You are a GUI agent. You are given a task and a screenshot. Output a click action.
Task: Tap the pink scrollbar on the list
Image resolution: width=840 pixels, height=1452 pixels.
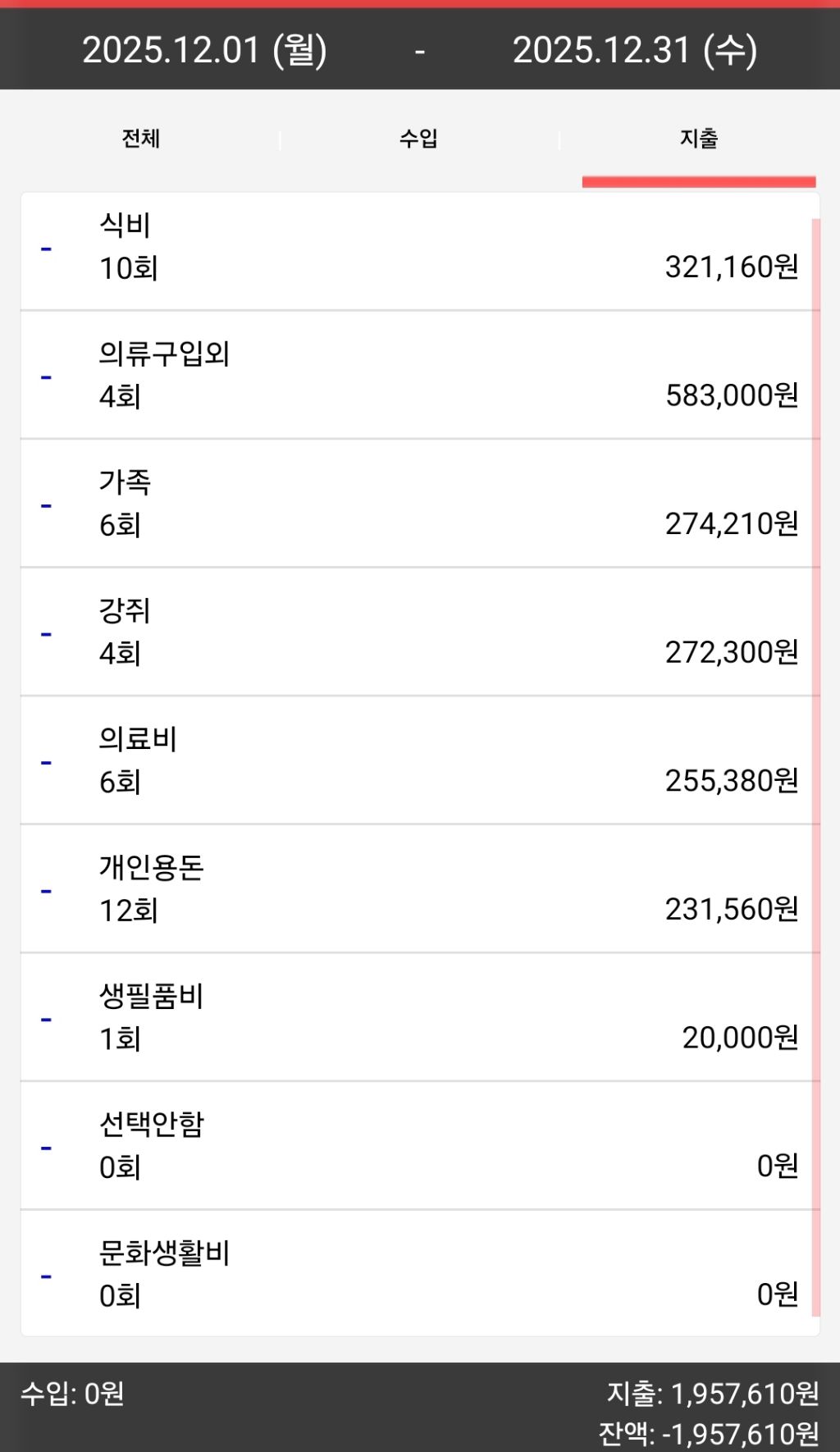(815, 767)
